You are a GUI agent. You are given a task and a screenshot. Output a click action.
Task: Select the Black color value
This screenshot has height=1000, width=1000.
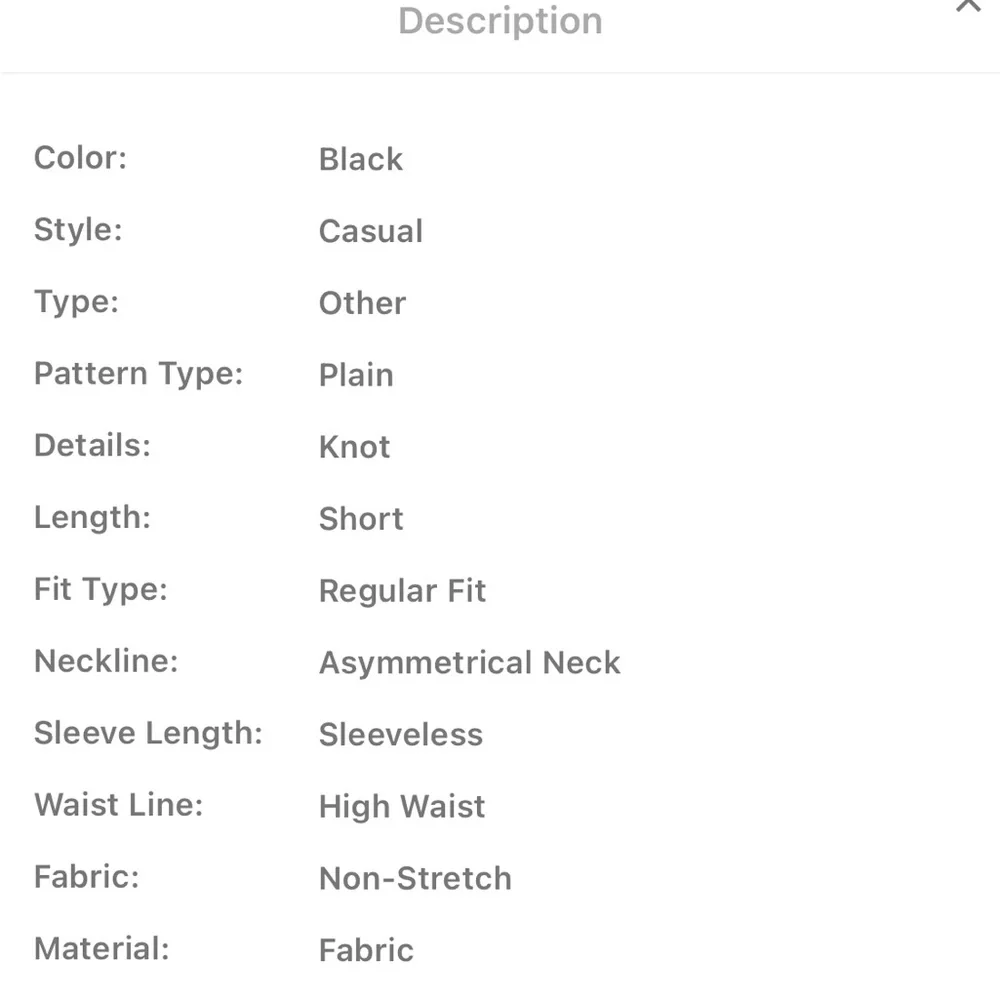361,159
